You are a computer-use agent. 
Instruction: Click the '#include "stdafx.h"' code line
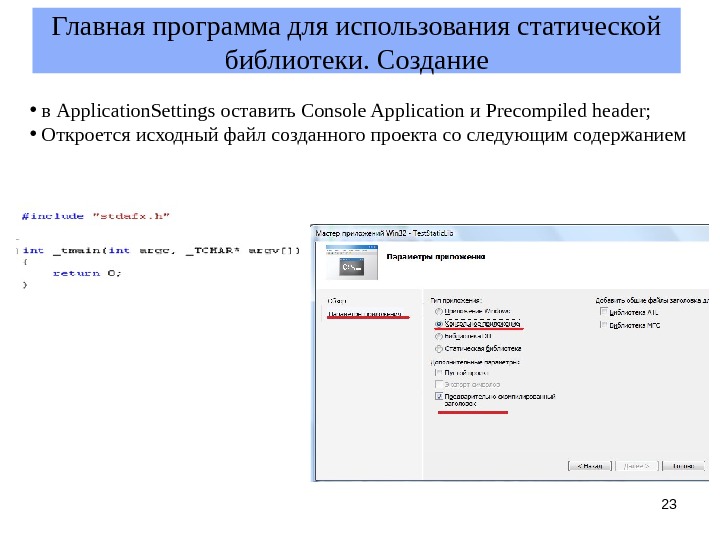coord(96,216)
